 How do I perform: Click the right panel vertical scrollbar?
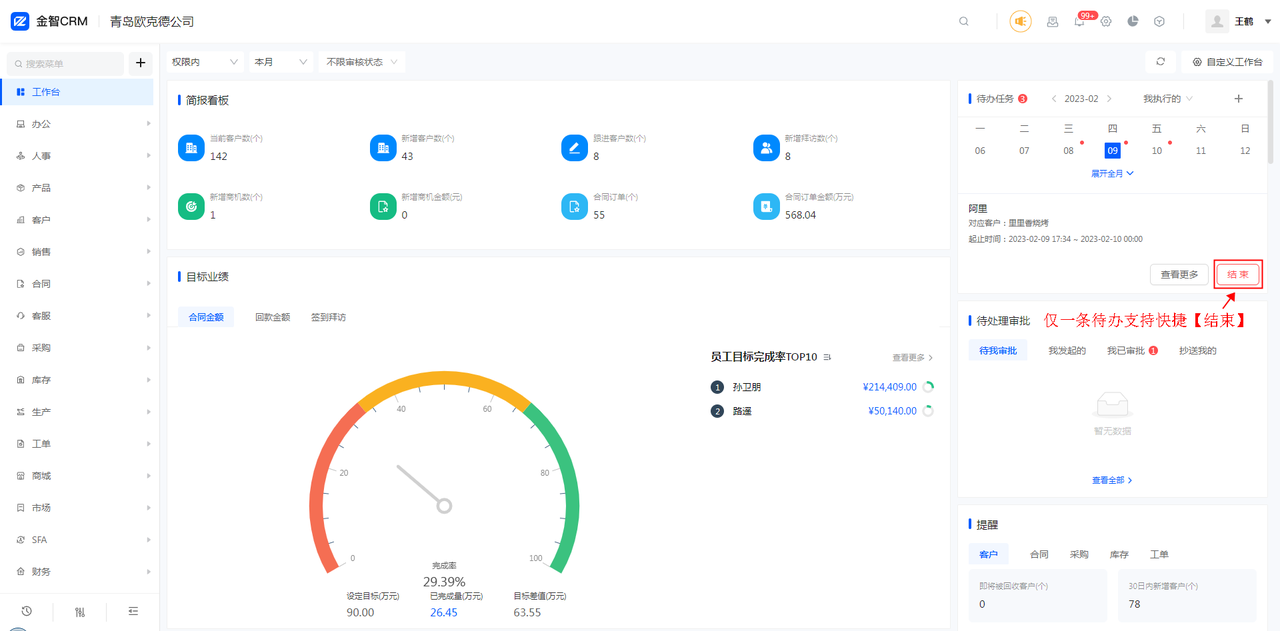pyautogui.click(x=1271, y=123)
